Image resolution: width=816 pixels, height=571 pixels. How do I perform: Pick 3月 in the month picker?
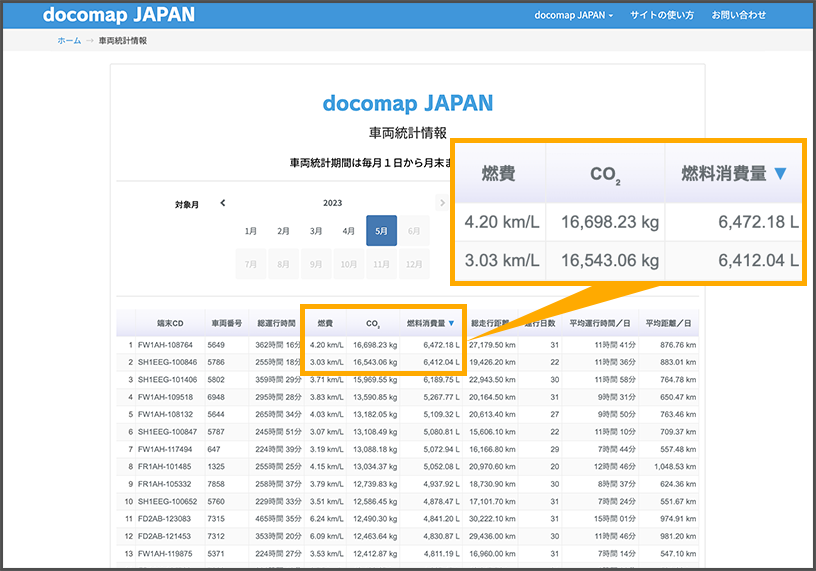tap(316, 231)
